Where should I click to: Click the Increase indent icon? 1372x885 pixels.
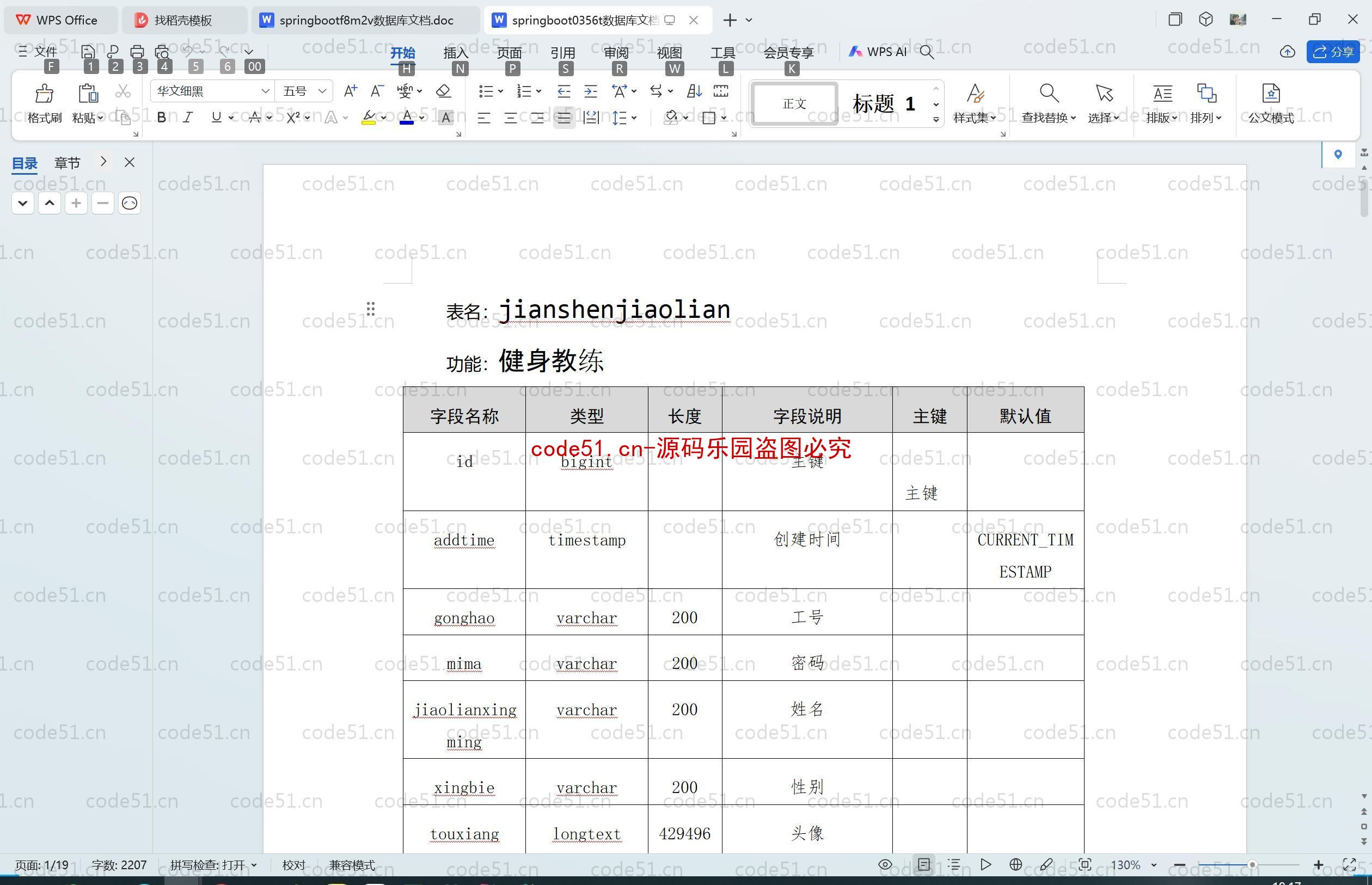click(590, 91)
